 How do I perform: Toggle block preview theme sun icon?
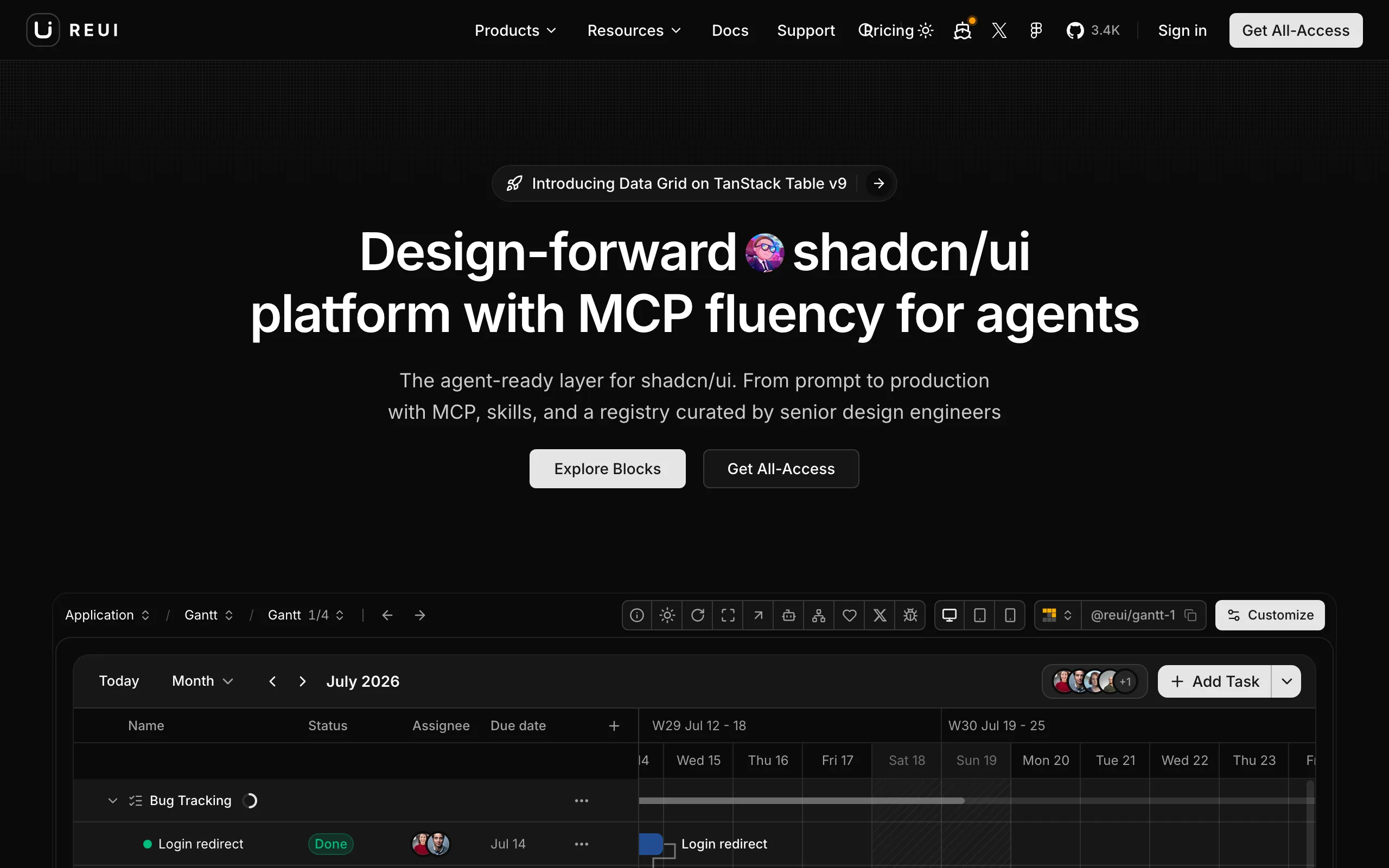[x=667, y=615]
